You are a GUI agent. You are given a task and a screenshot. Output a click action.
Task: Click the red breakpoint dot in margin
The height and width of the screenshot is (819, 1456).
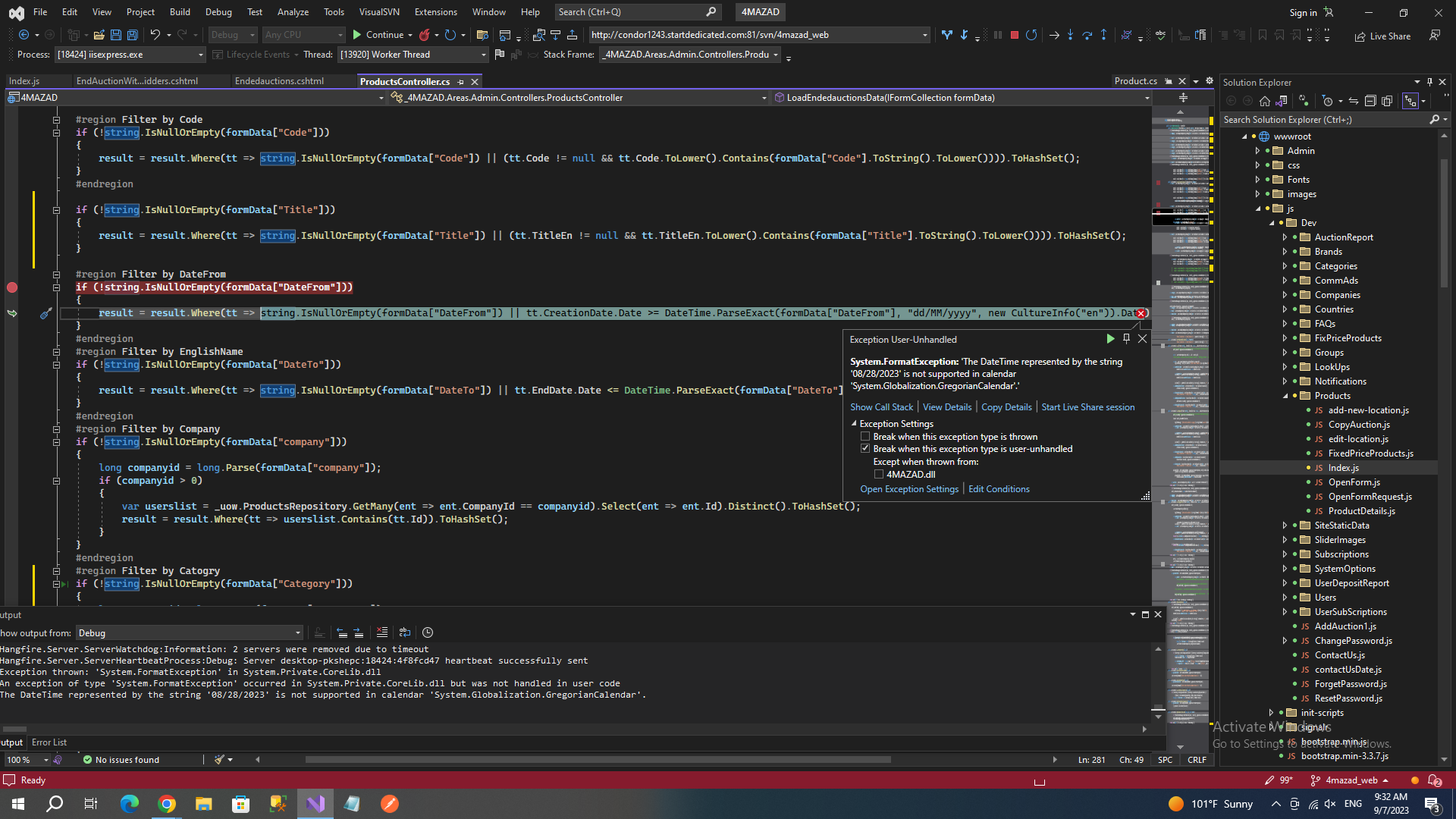12,287
